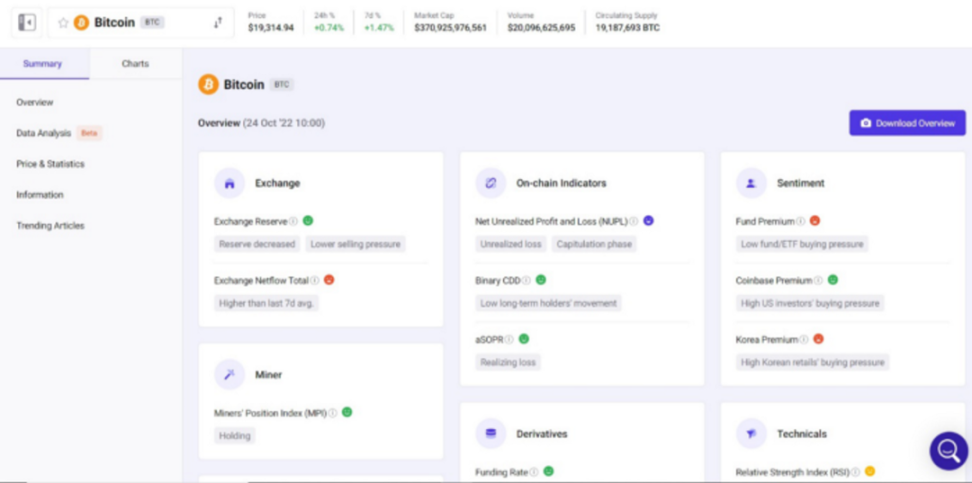Click the red Fund Premium status indicator
This screenshot has height=483, width=972.
point(815,221)
